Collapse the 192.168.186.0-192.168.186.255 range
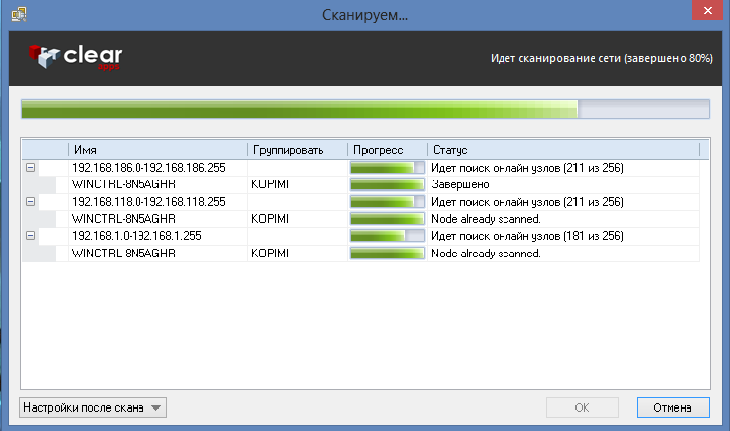 coord(30,168)
